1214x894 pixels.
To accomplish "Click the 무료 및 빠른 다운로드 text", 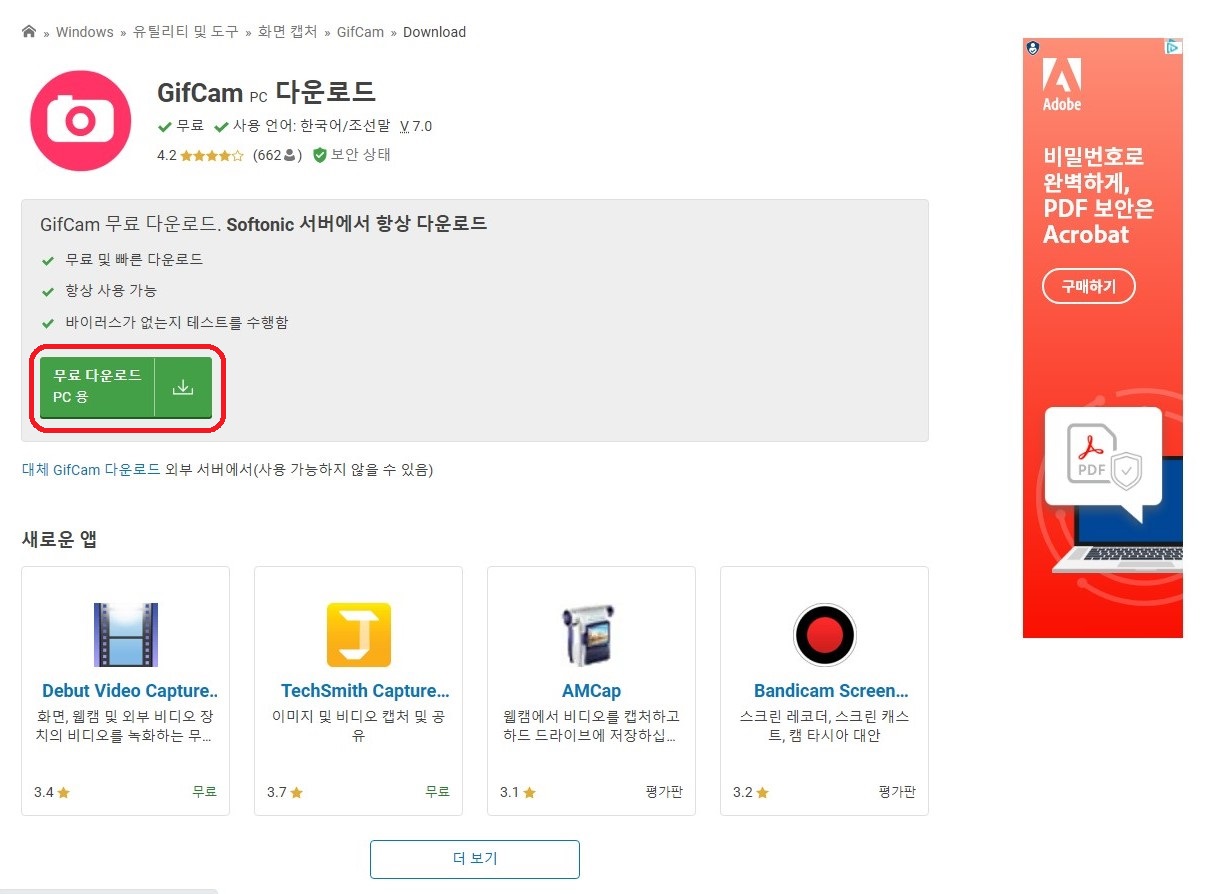I will coord(134,259).
